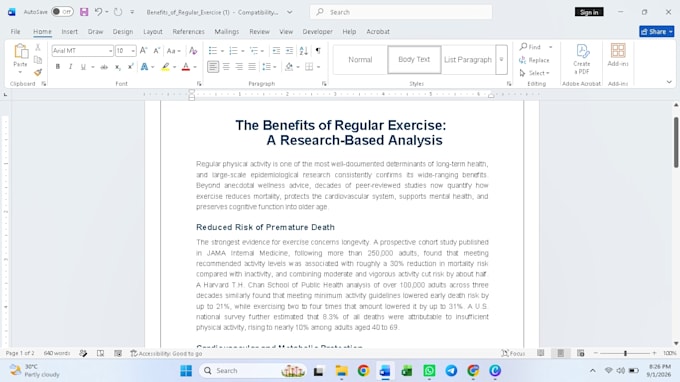Image resolution: width=680 pixels, height=382 pixels.
Task: Undo the last action
Action: 98,12
